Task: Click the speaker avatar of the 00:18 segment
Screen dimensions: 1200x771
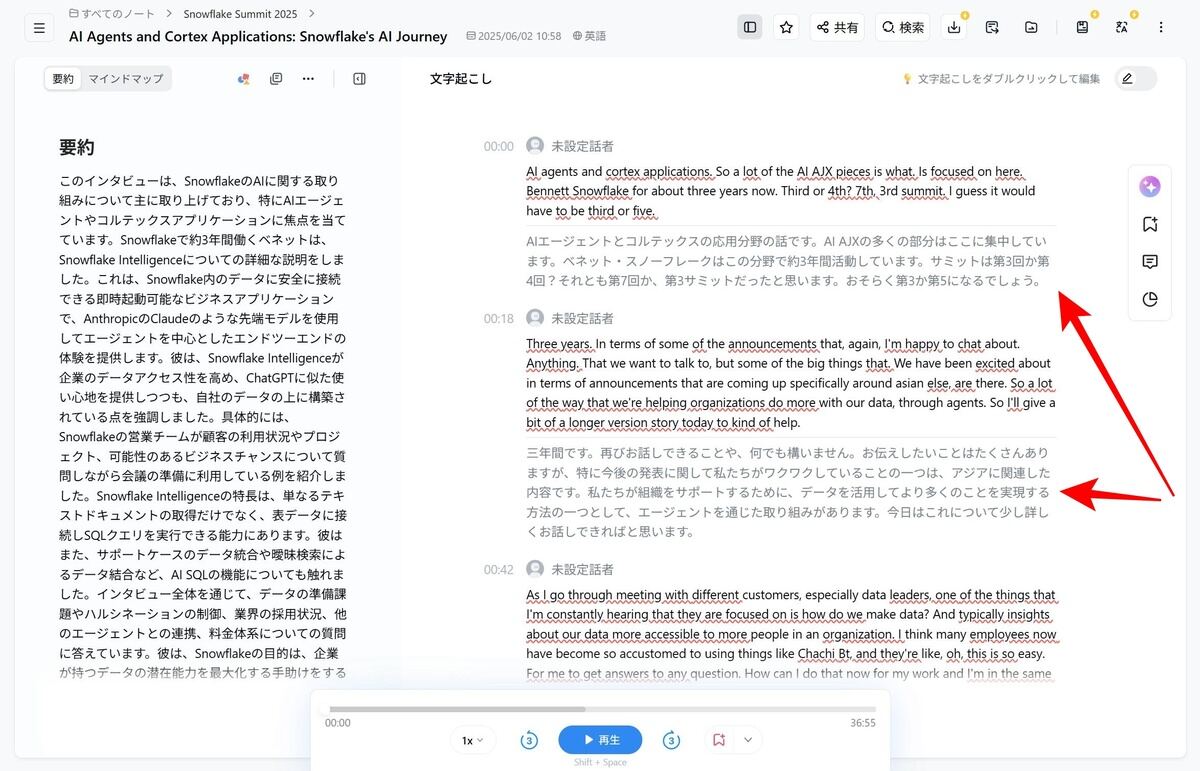Action: coord(535,318)
